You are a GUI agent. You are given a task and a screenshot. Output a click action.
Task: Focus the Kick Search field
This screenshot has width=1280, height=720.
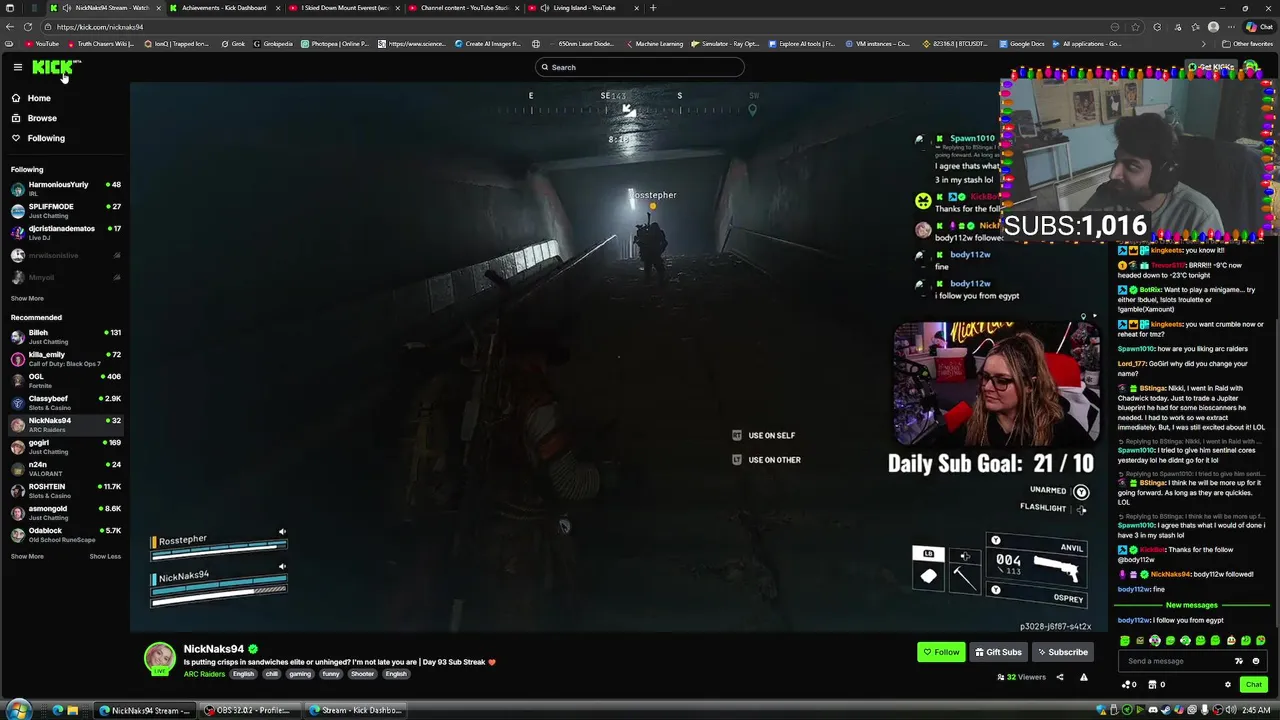640,67
